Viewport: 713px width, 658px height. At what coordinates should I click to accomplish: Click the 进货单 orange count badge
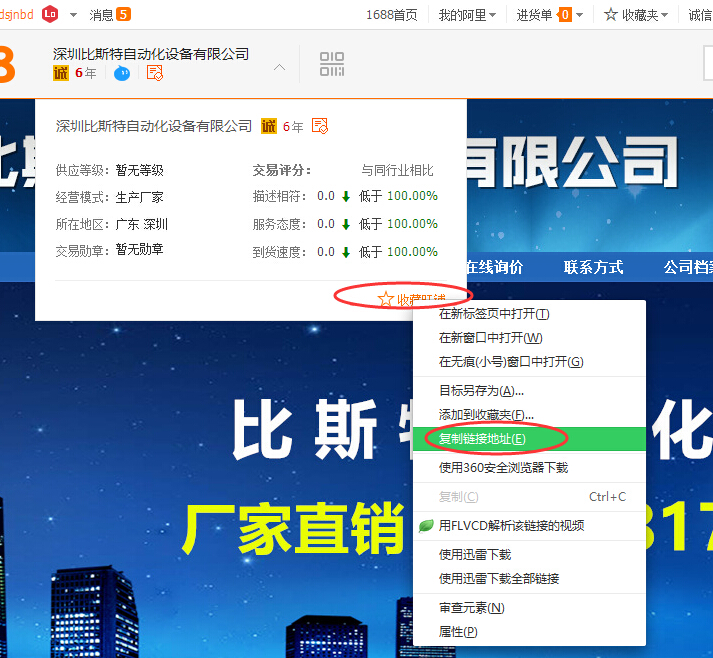click(564, 15)
